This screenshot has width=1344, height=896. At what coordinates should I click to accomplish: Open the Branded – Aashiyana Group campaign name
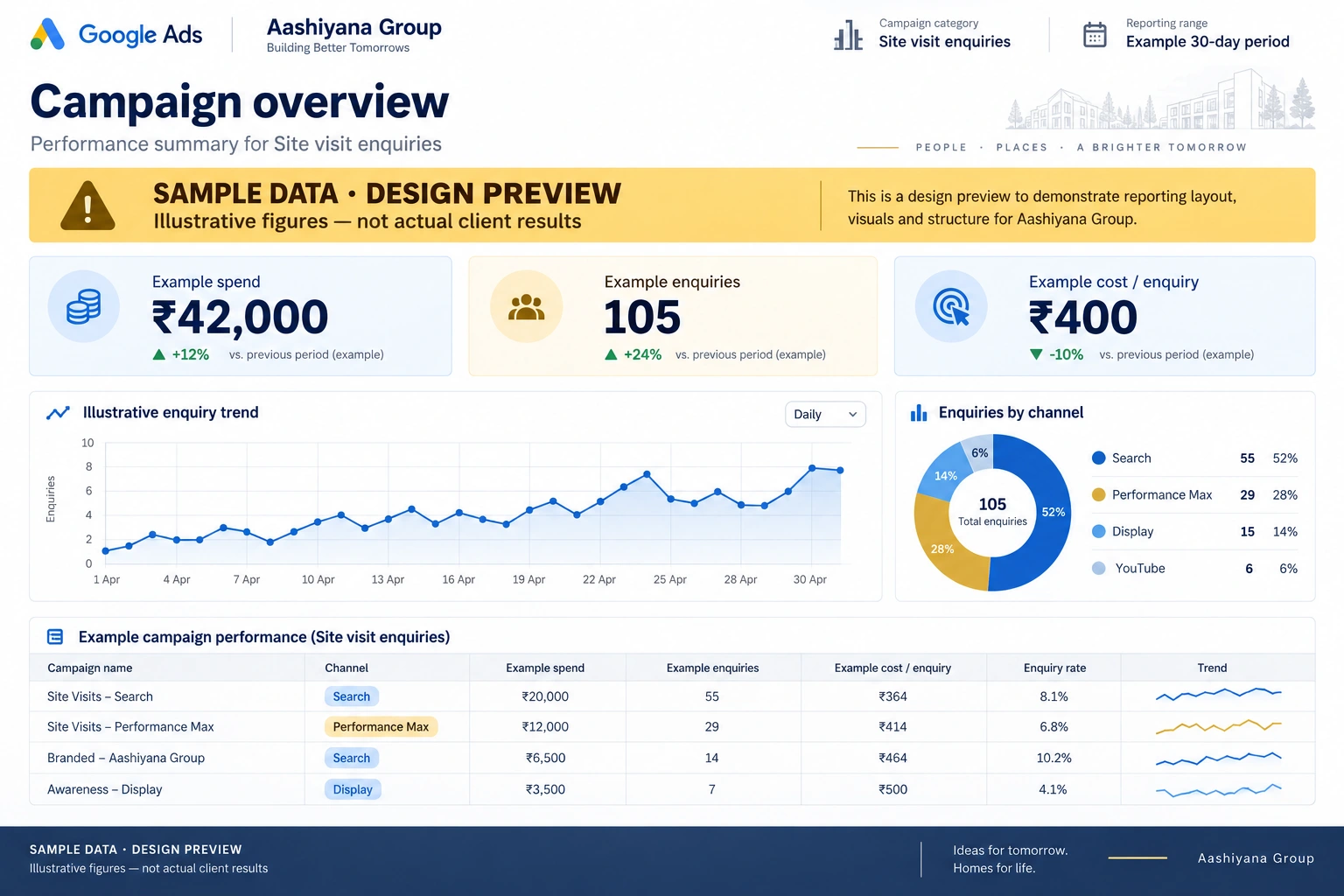tap(126, 758)
